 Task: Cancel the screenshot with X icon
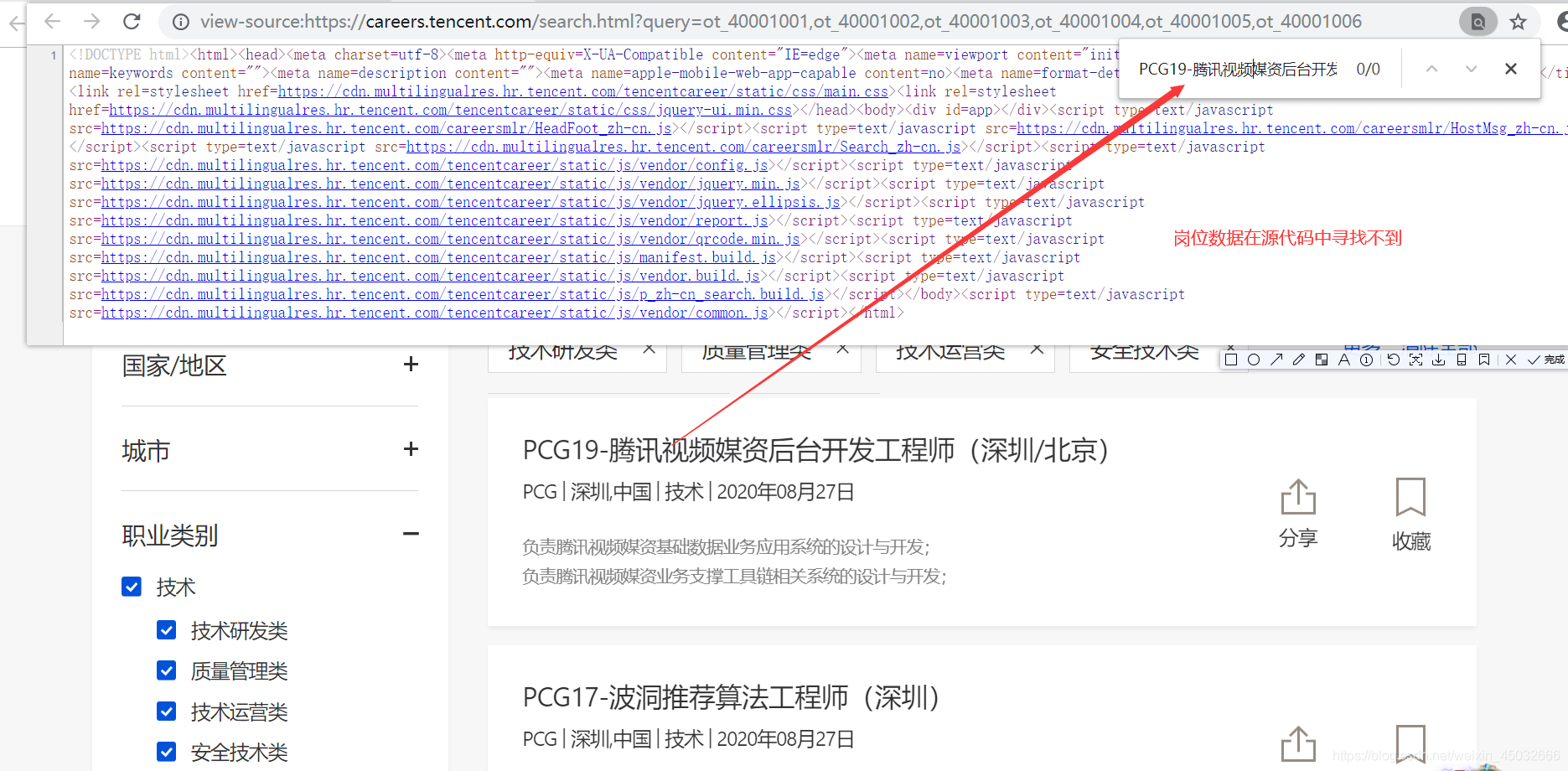click(x=1510, y=360)
